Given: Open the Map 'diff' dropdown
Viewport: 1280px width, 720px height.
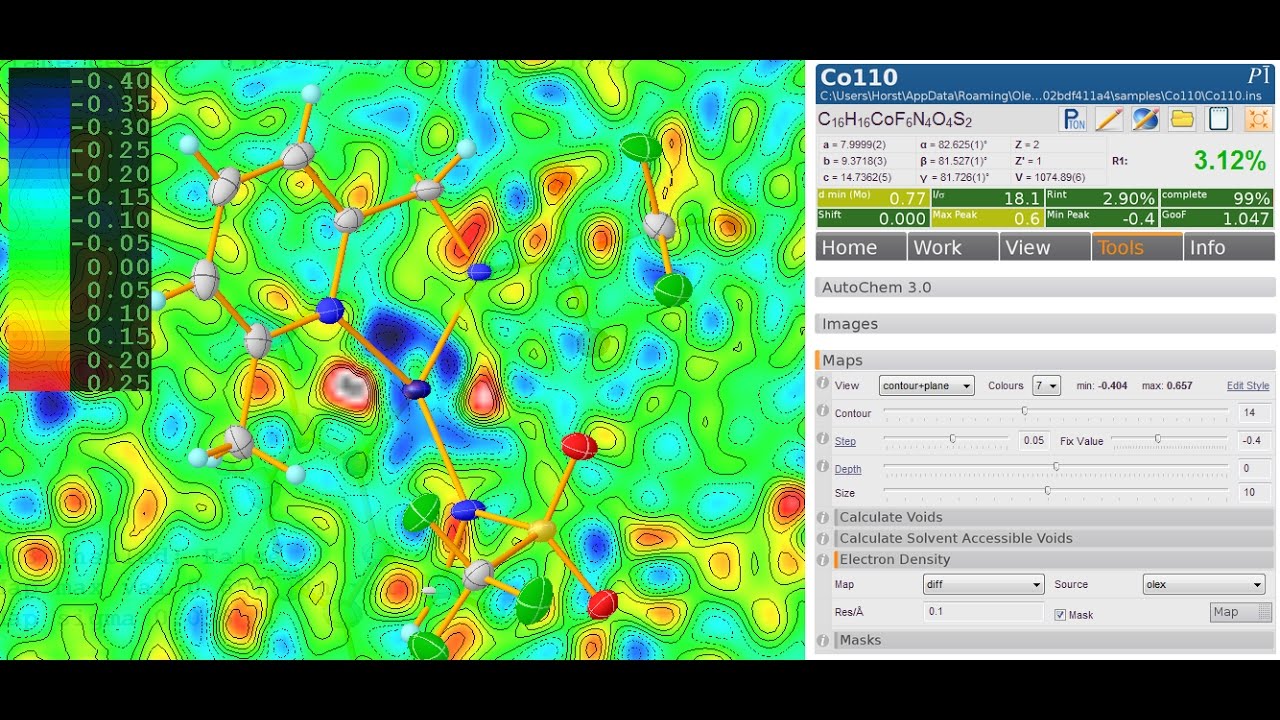Looking at the screenshot, I should point(983,585).
